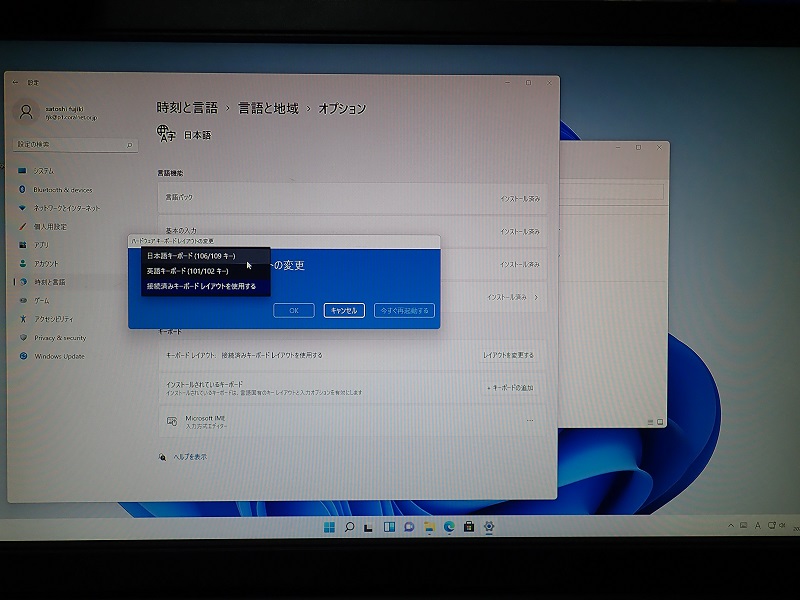Click OK in the keyboard layout dialog
This screenshot has height=600, width=800.
tap(294, 310)
